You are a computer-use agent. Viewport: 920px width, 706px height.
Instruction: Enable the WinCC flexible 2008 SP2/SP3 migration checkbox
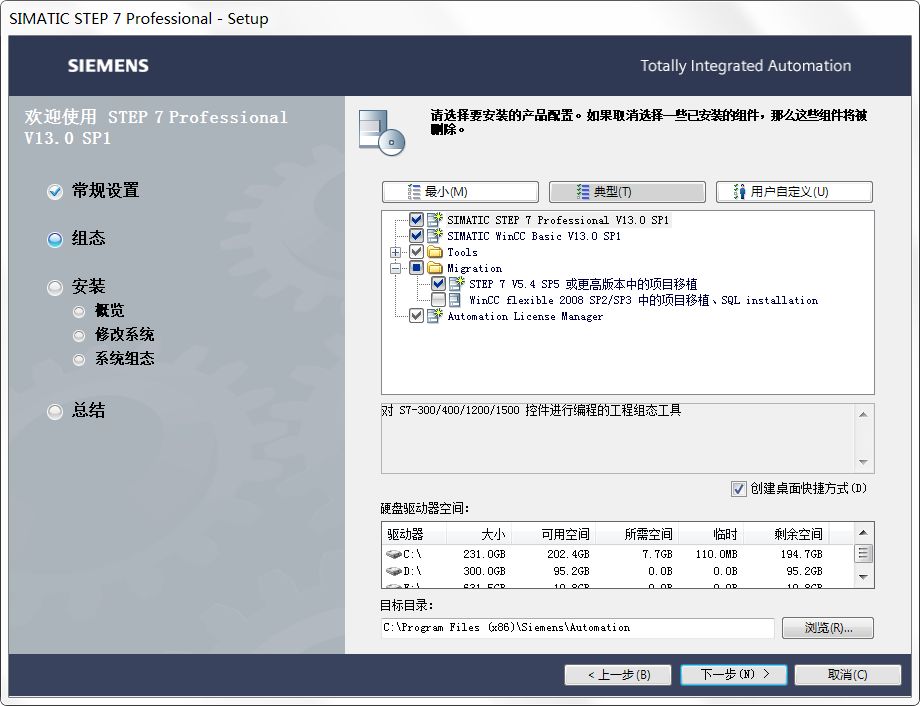tap(437, 299)
